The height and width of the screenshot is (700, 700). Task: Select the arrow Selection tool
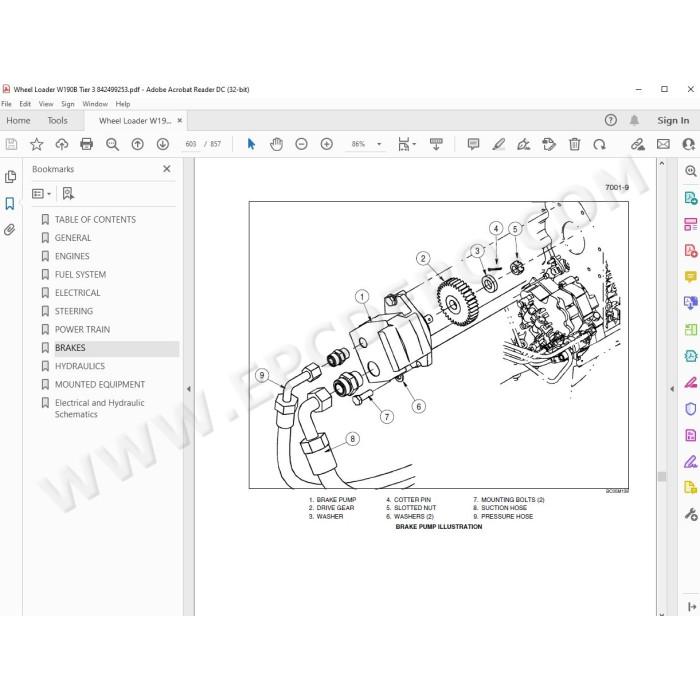(251, 144)
